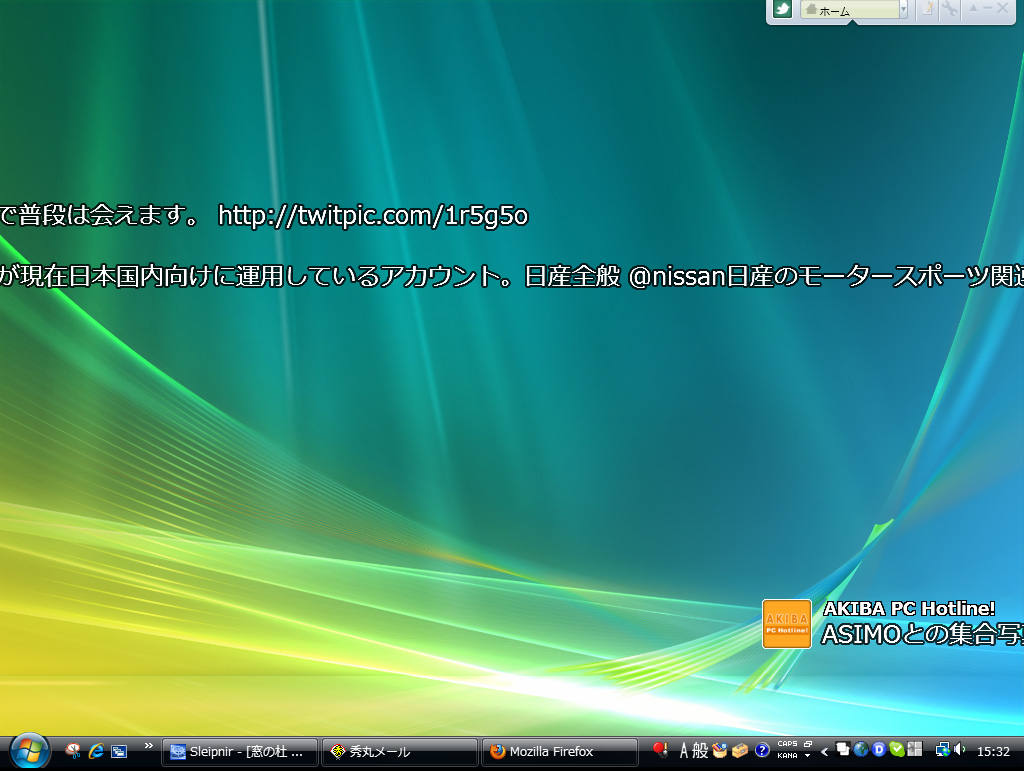Click the Twitter bird icon in the top widget

tap(782, 9)
